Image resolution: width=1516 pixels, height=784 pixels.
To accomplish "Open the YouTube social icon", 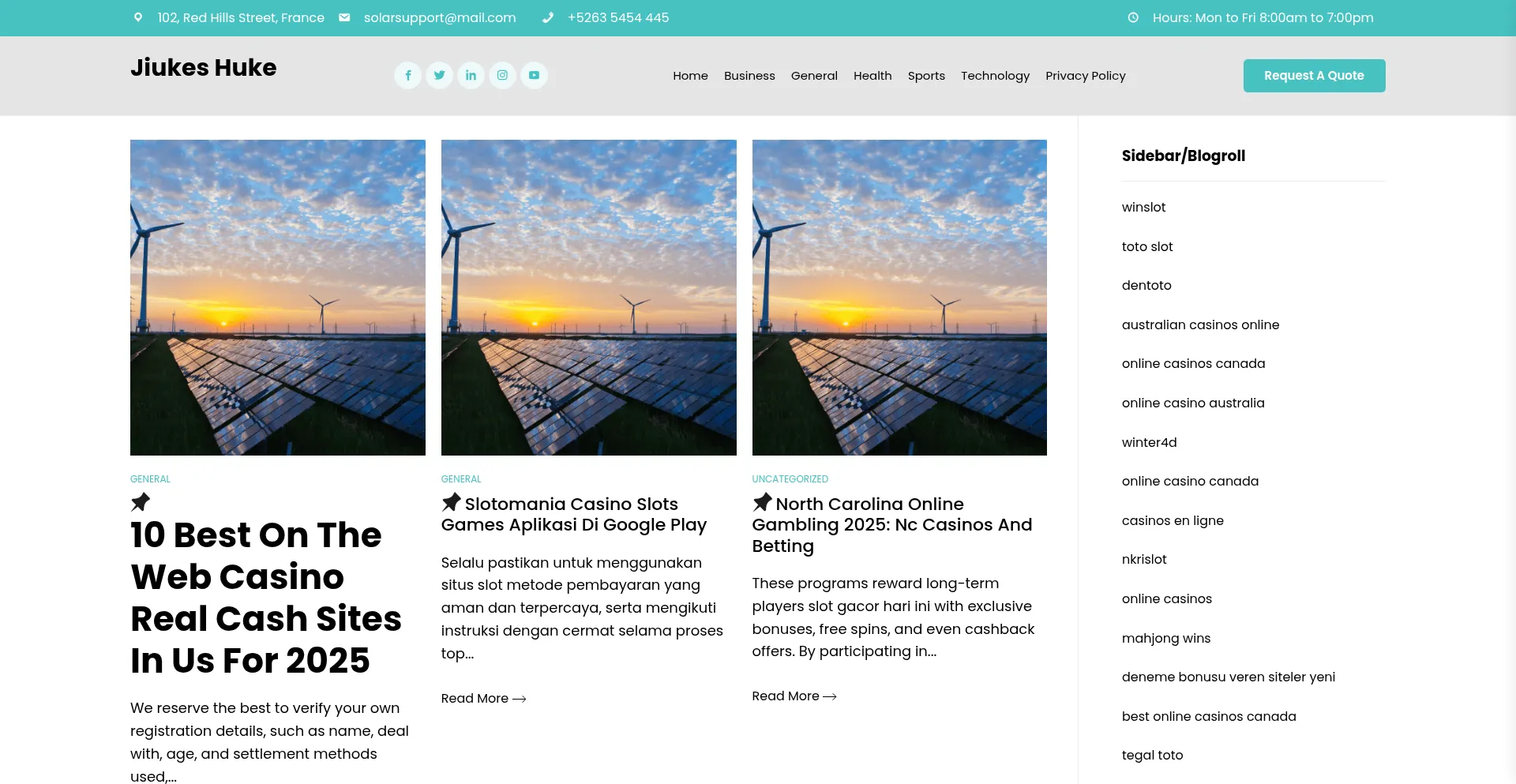I will click(x=534, y=76).
